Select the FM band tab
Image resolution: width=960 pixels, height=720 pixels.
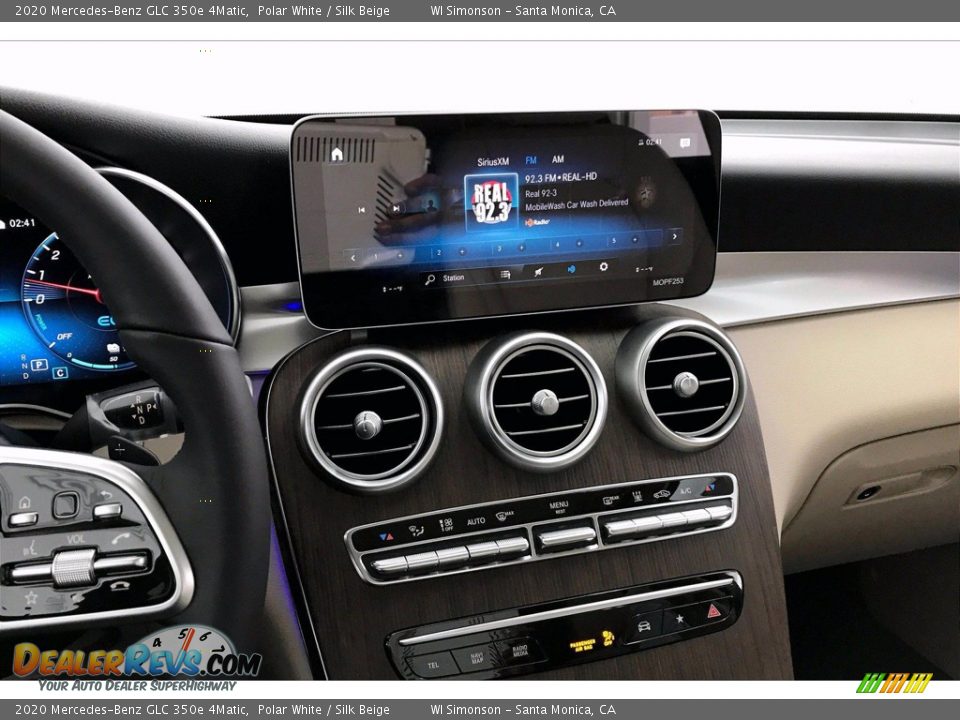531,160
